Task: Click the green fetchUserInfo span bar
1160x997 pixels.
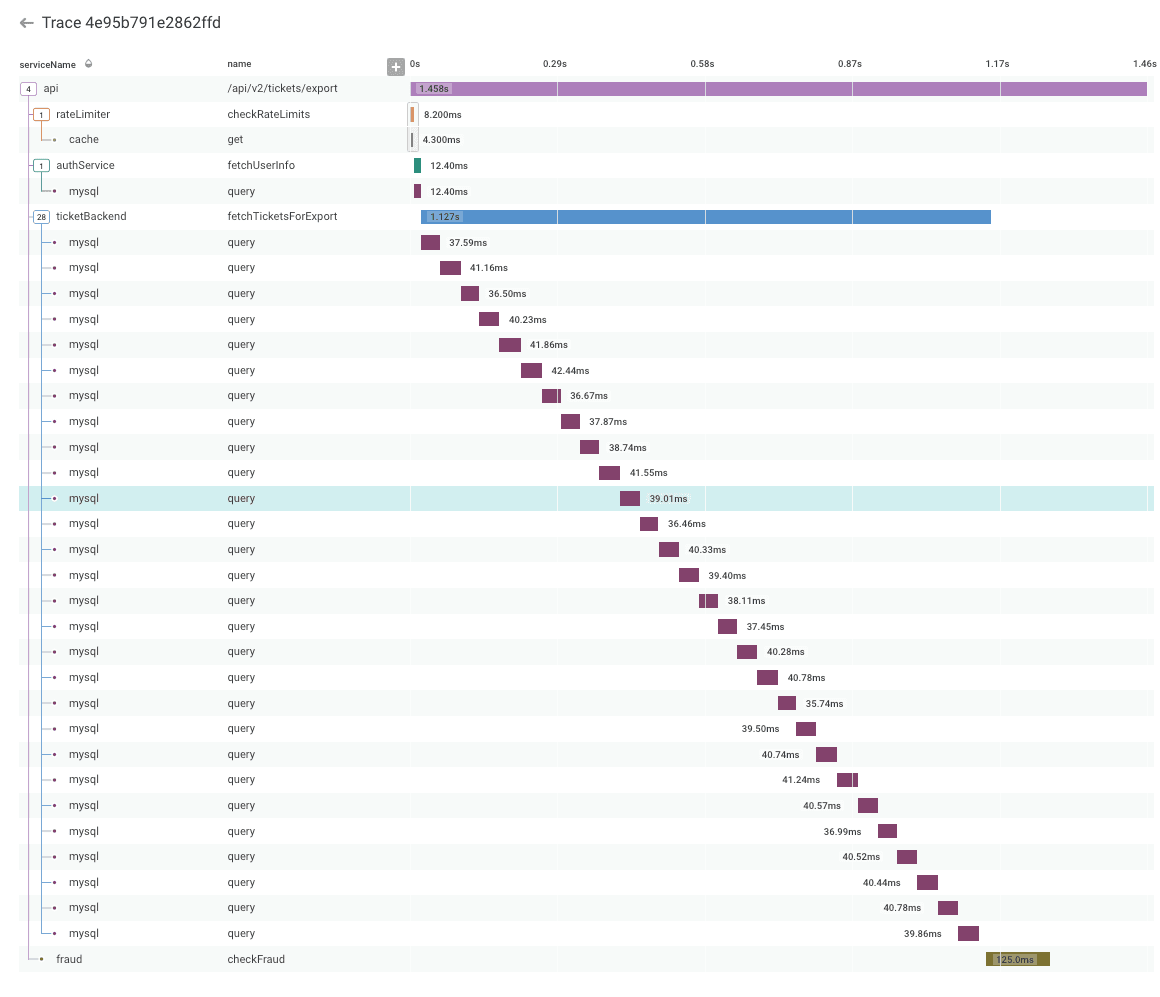Action: tap(417, 166)
